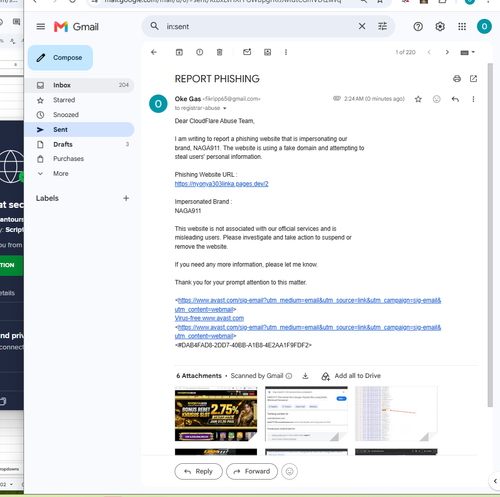Viewport: 500px width, 497px height.
Task: Print the REPORT PHISHING email
Action: pyautogui.click(x=457, y=79)
